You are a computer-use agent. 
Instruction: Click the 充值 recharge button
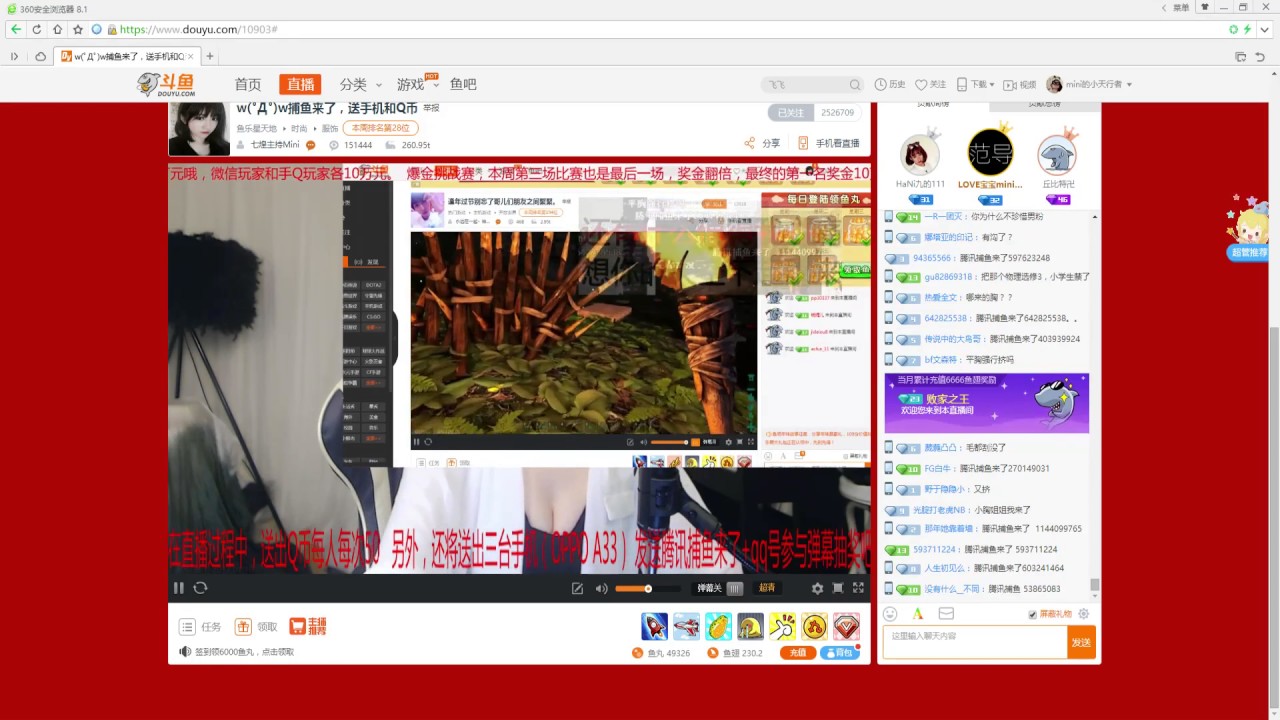[x=797, y=653]
